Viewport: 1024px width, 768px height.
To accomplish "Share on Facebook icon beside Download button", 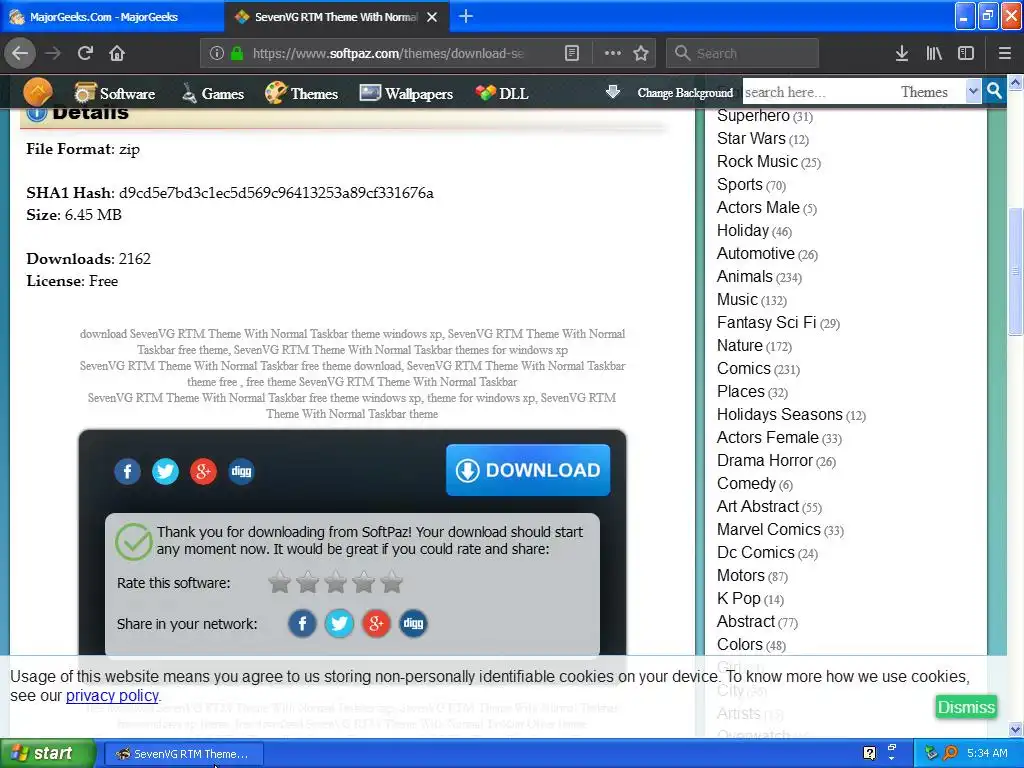I will (x=127, y=471).
